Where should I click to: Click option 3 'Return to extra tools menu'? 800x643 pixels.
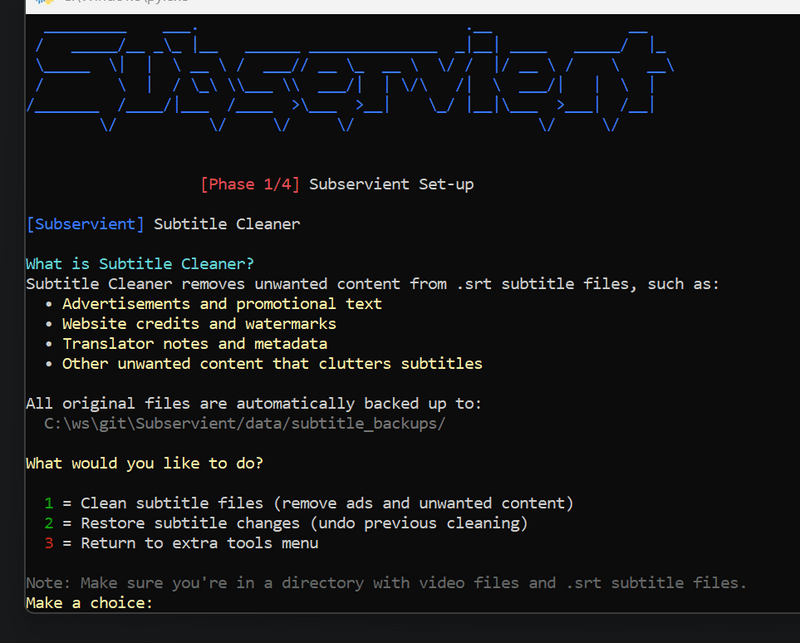pos(182,543)
